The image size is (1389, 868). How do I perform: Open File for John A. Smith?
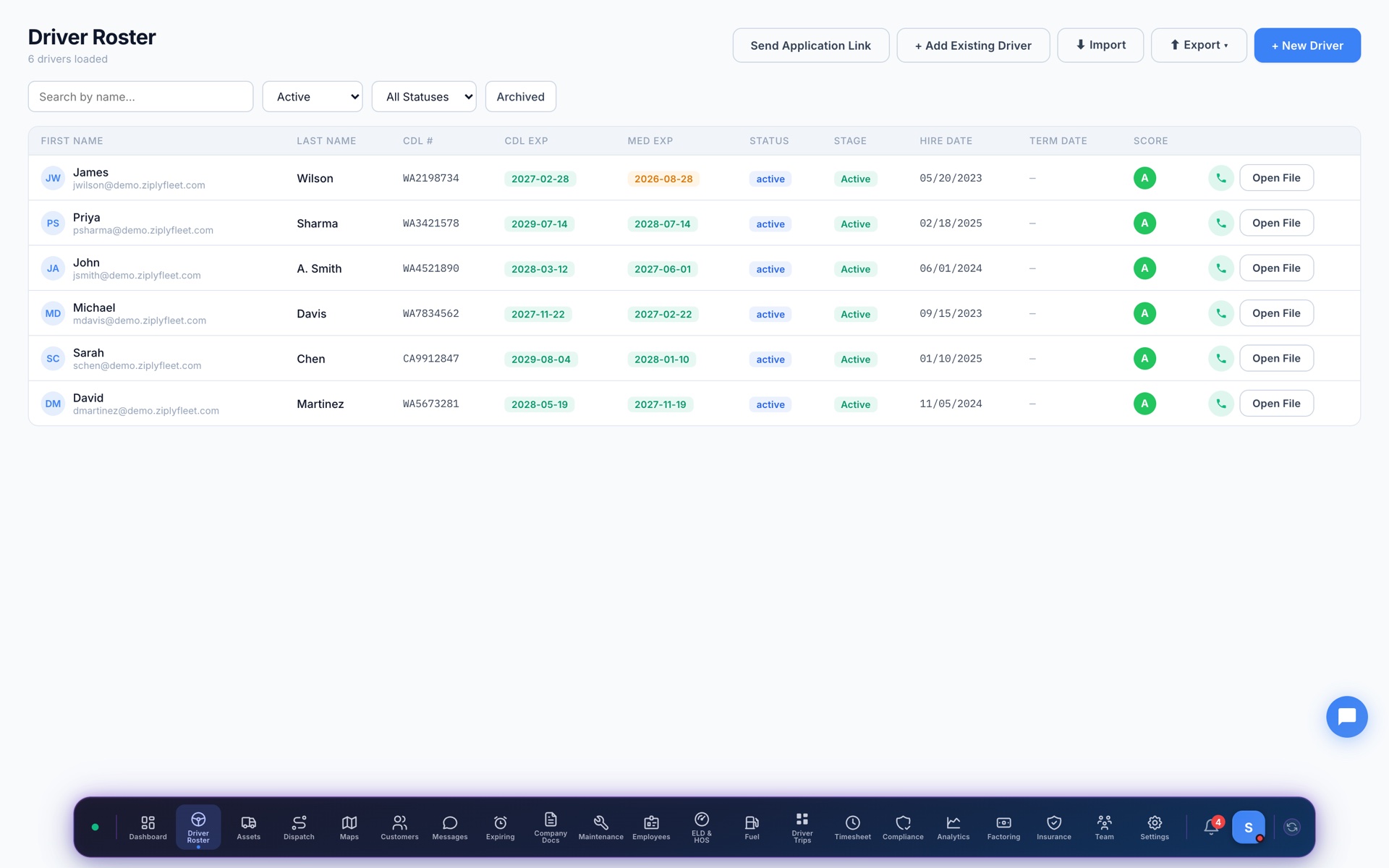coord(1276,268)
